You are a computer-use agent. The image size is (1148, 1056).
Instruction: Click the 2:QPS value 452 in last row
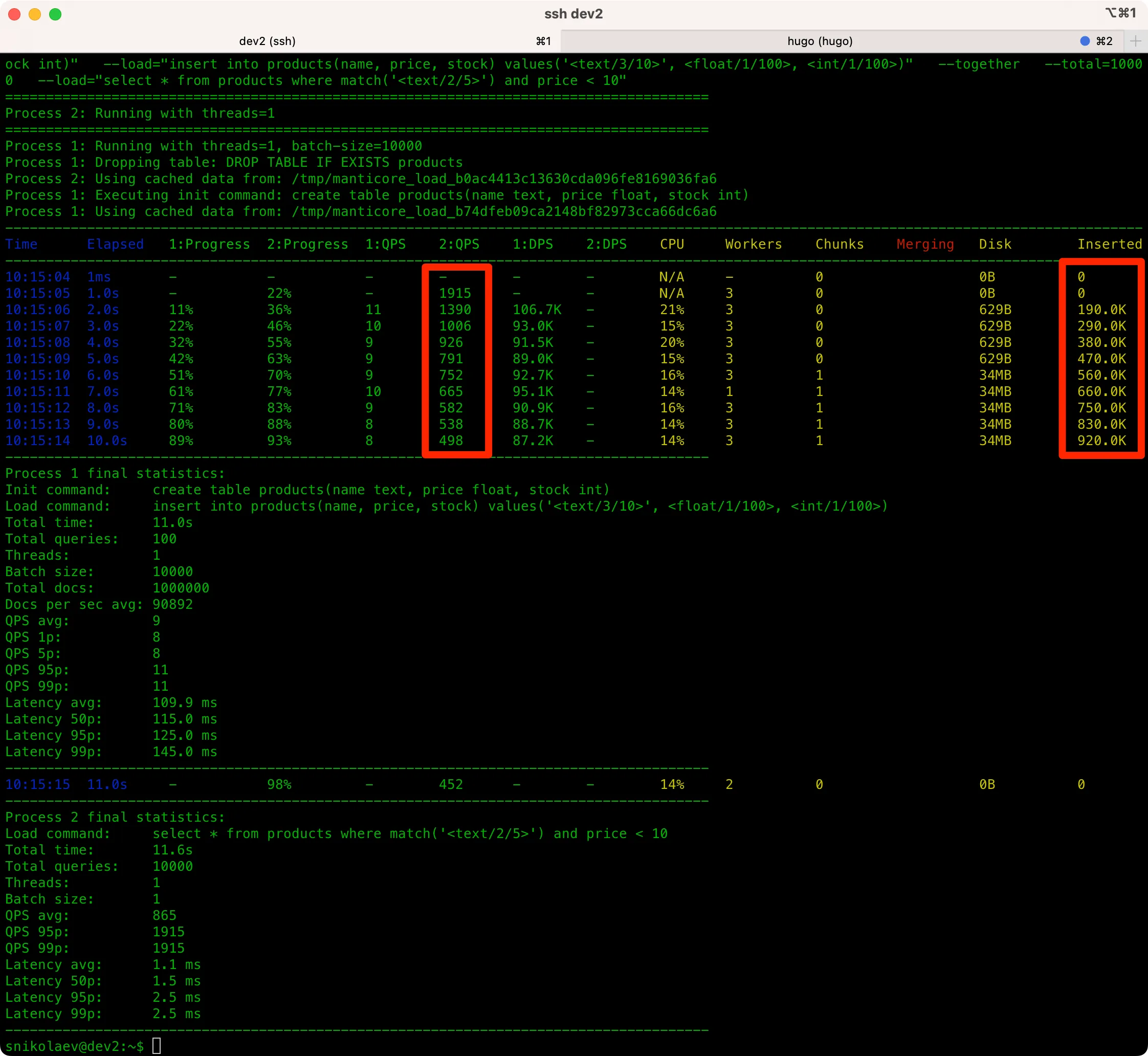tap(451, 784)
